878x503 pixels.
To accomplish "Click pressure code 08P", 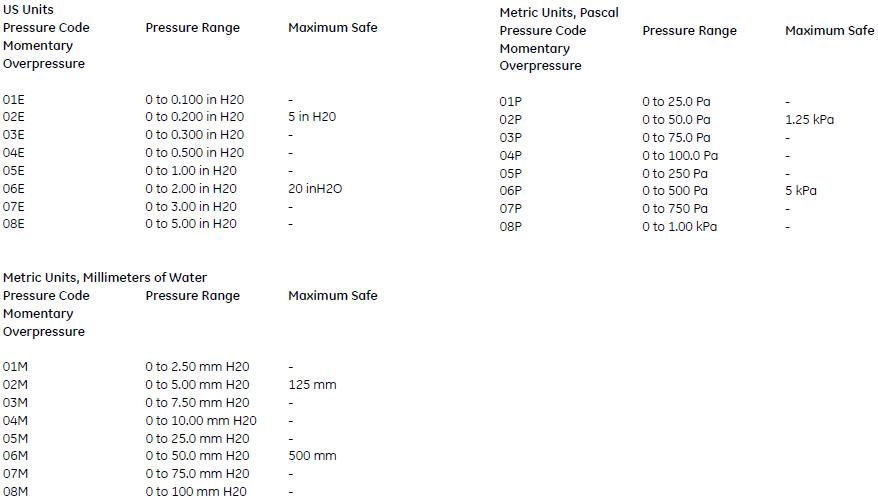I will point(511,227).
